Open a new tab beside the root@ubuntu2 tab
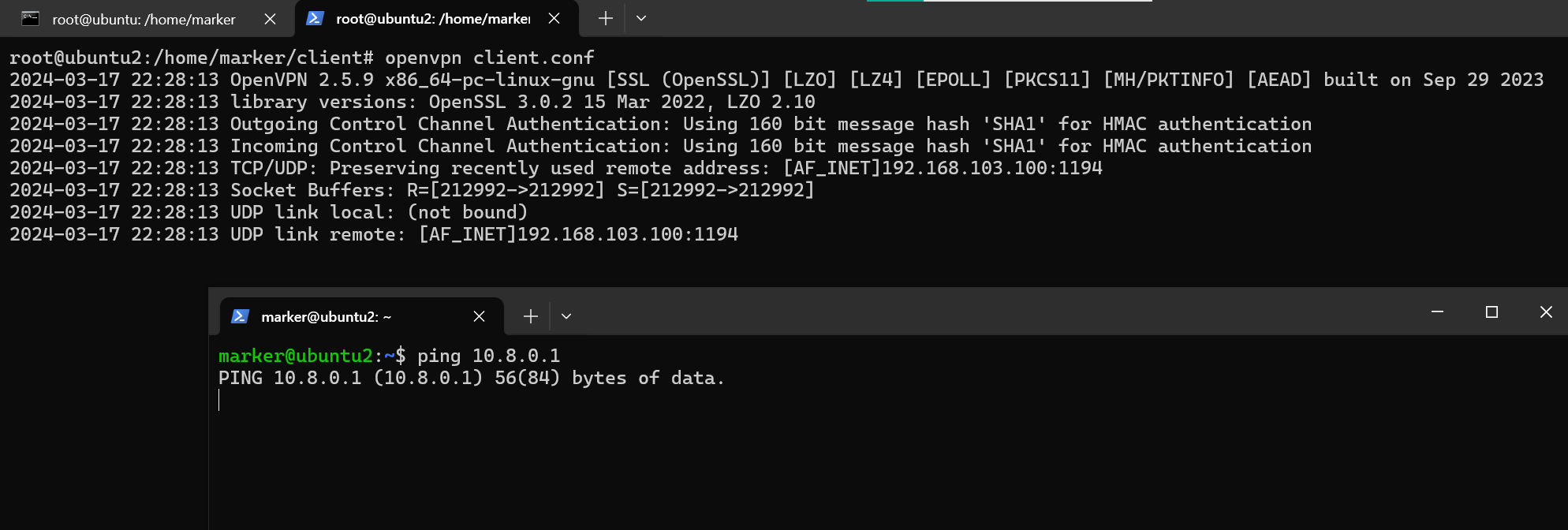Viewport: 1568px width, 530px height. (605, 18)
